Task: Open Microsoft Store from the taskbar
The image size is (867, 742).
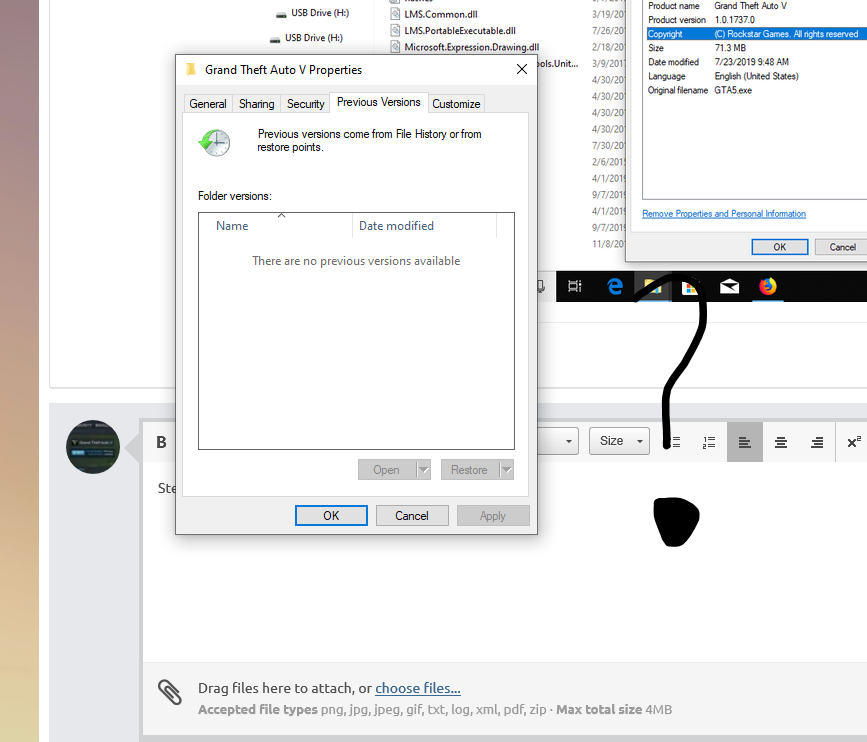Action: point(690,287)
